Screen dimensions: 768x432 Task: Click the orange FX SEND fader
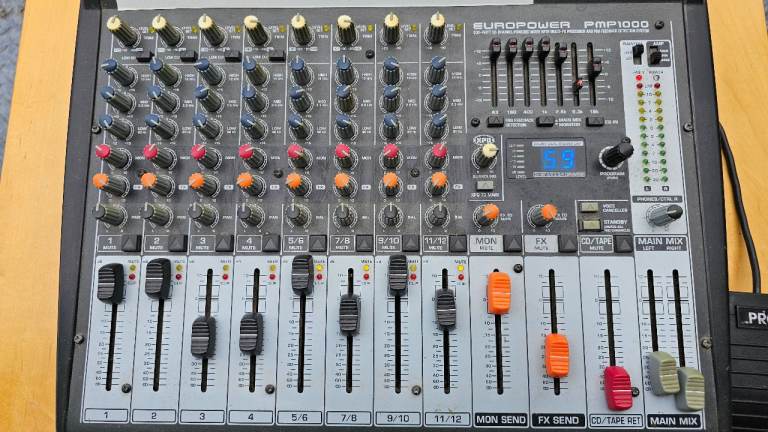557,356
